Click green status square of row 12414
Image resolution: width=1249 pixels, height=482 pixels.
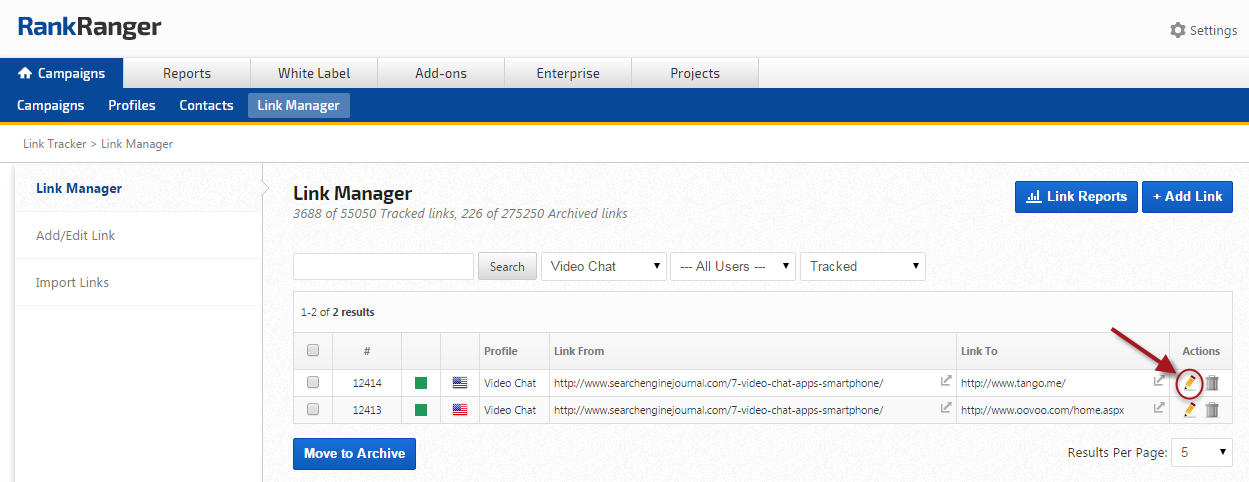click(421, 383)
